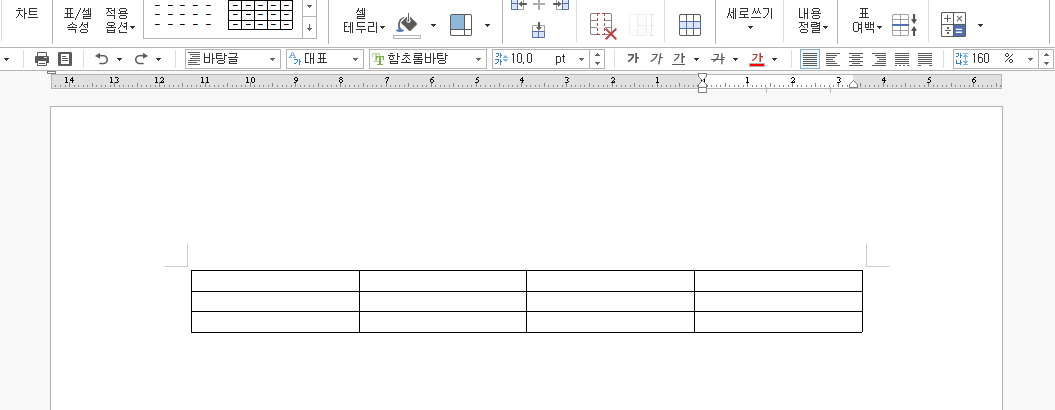Click the table grid select-all cells icon
The image size is (1055, 410).
[x=690, y=25]
